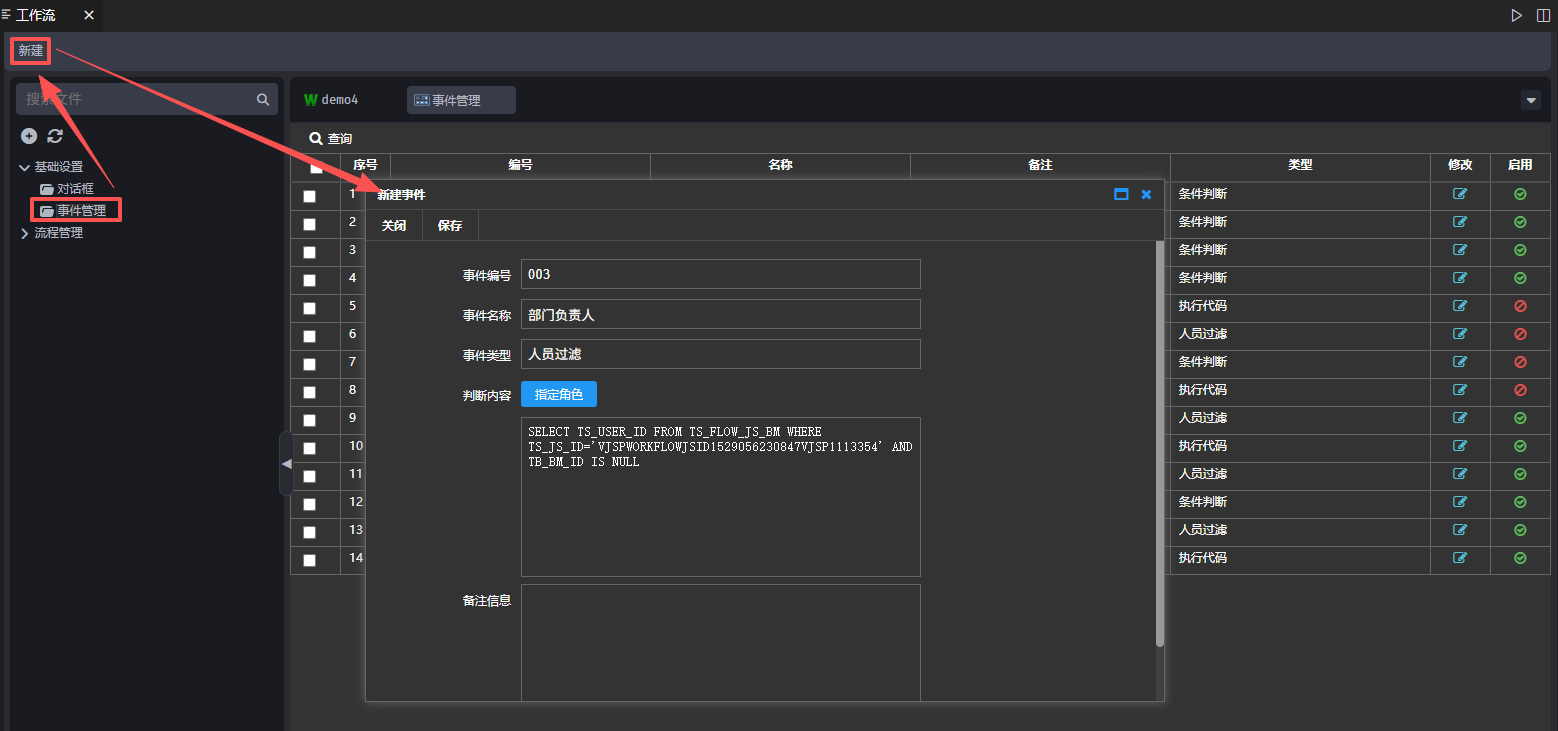
Task: Click the 保存 button in dialog
Action: pyautogui.click(x=450, y=226)
